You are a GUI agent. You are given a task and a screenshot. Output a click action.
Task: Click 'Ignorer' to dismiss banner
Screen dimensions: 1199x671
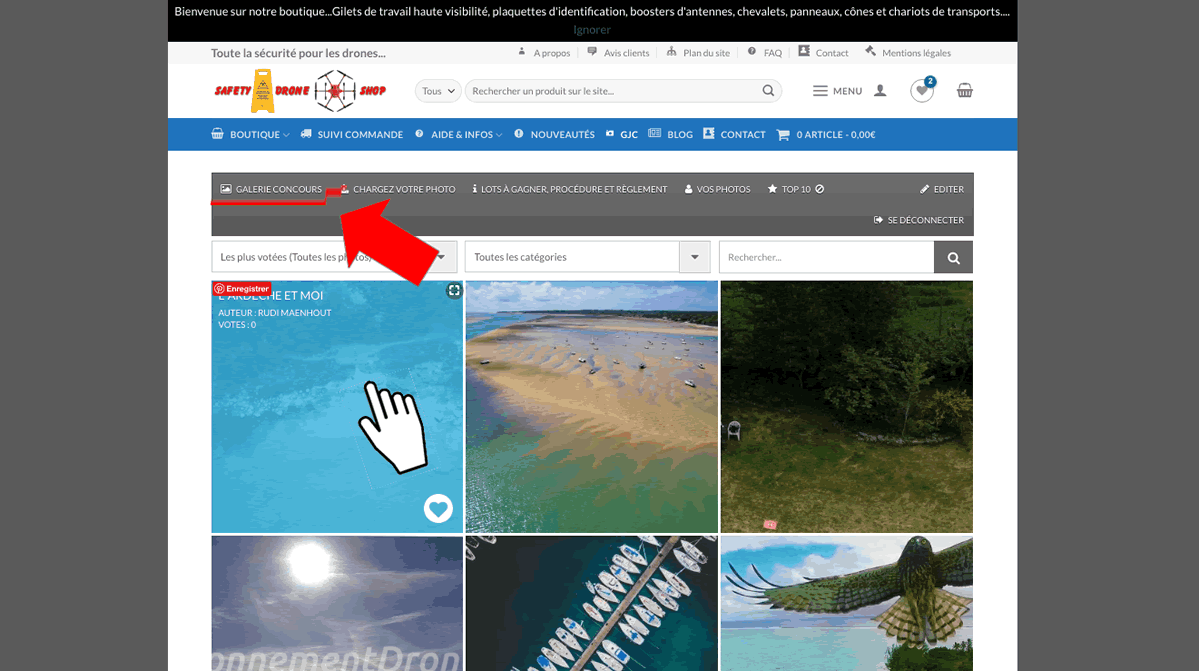(x=592, y=30)
